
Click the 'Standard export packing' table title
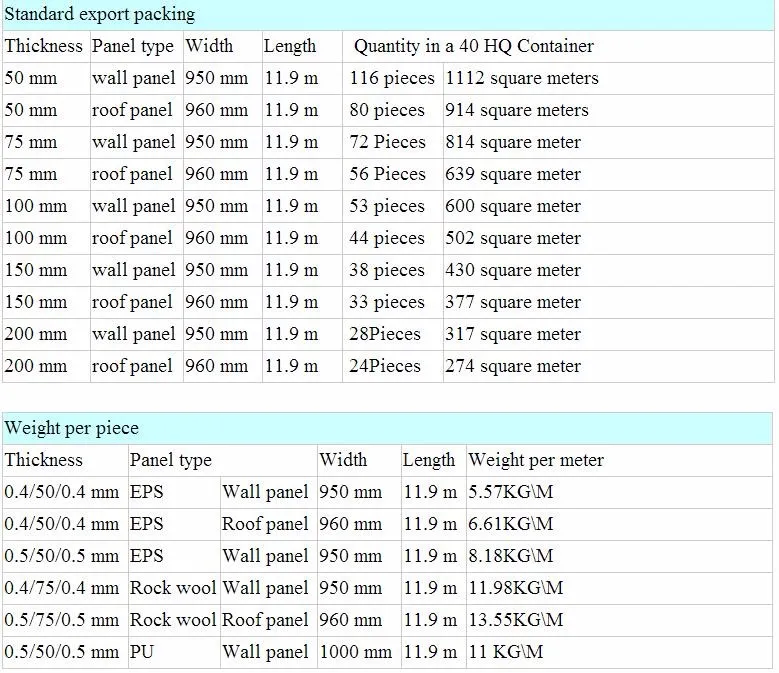(x=100, y=14)
